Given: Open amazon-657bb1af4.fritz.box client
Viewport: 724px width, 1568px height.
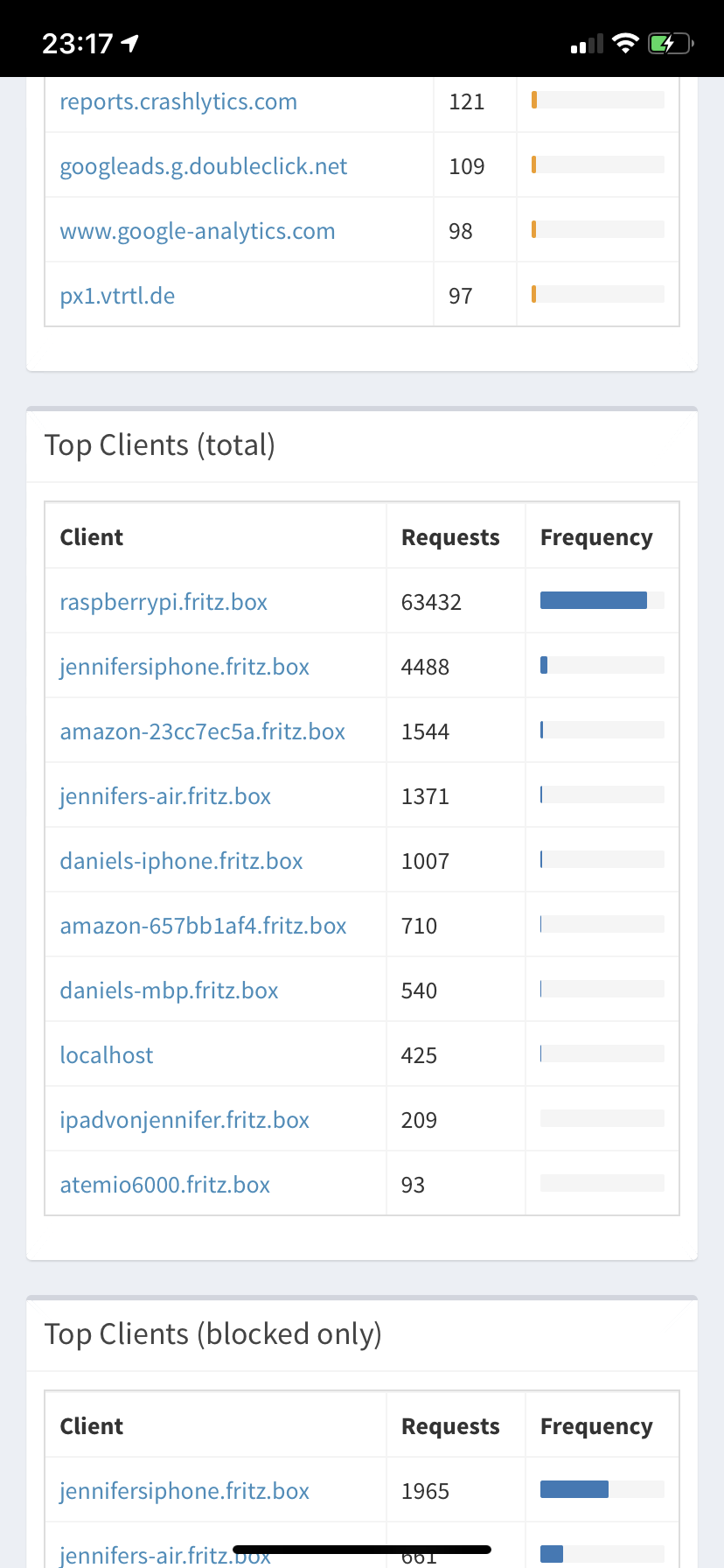Looking at the screenshot, I should coord(203,926).
